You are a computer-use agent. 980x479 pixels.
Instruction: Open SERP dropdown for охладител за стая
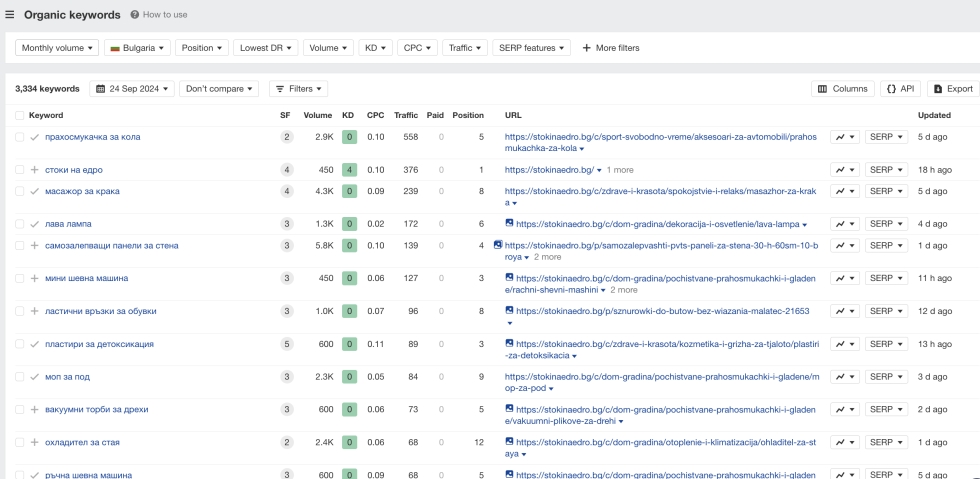pos(886,442)
